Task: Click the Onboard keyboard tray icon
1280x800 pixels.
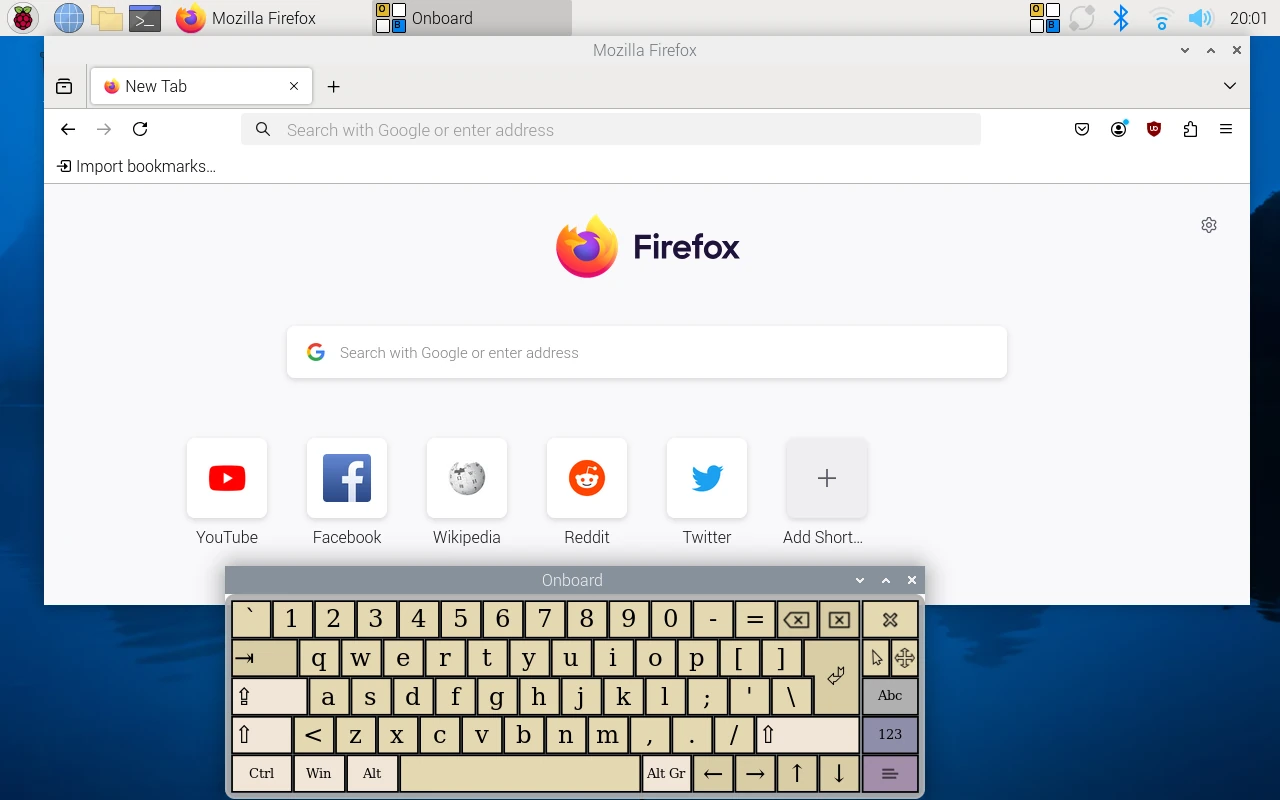Action: coord(1045,17)
